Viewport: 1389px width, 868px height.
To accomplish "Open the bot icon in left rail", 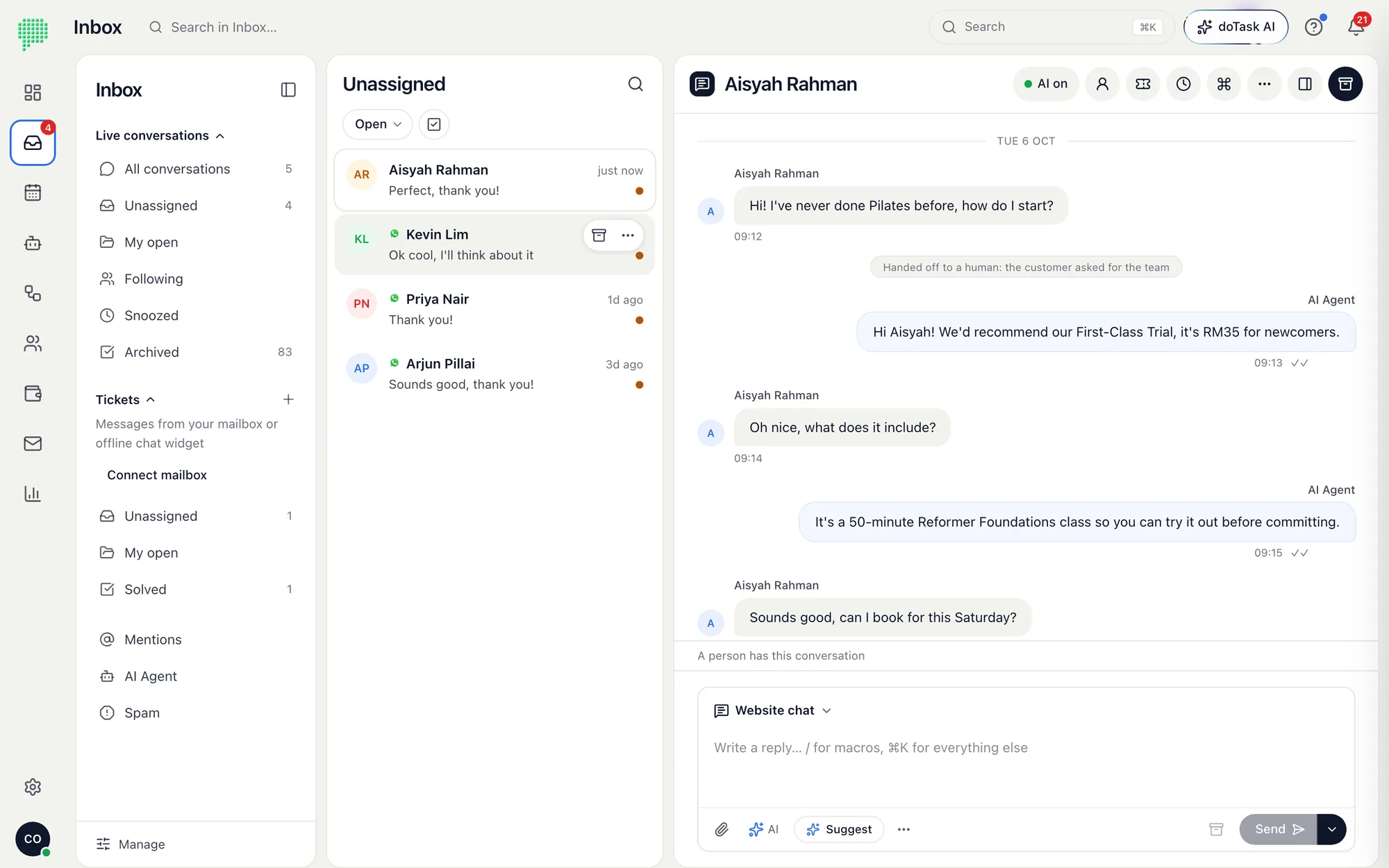I will [33, 243].
